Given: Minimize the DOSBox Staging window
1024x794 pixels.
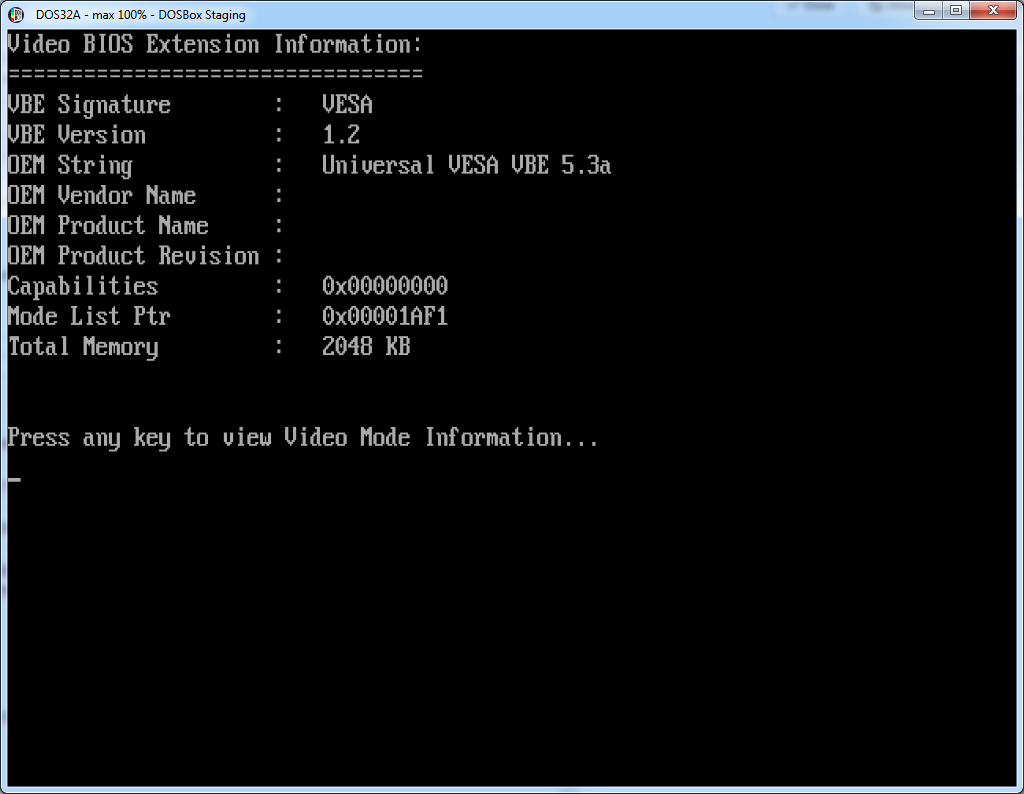Looking at the screenshot, I should point(930,10).
